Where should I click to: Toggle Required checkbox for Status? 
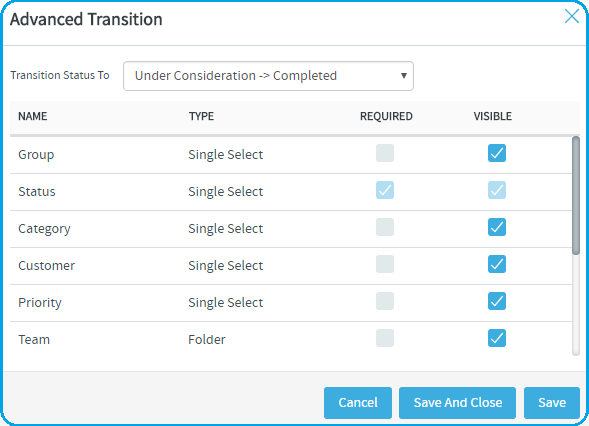tap(385, 190)
